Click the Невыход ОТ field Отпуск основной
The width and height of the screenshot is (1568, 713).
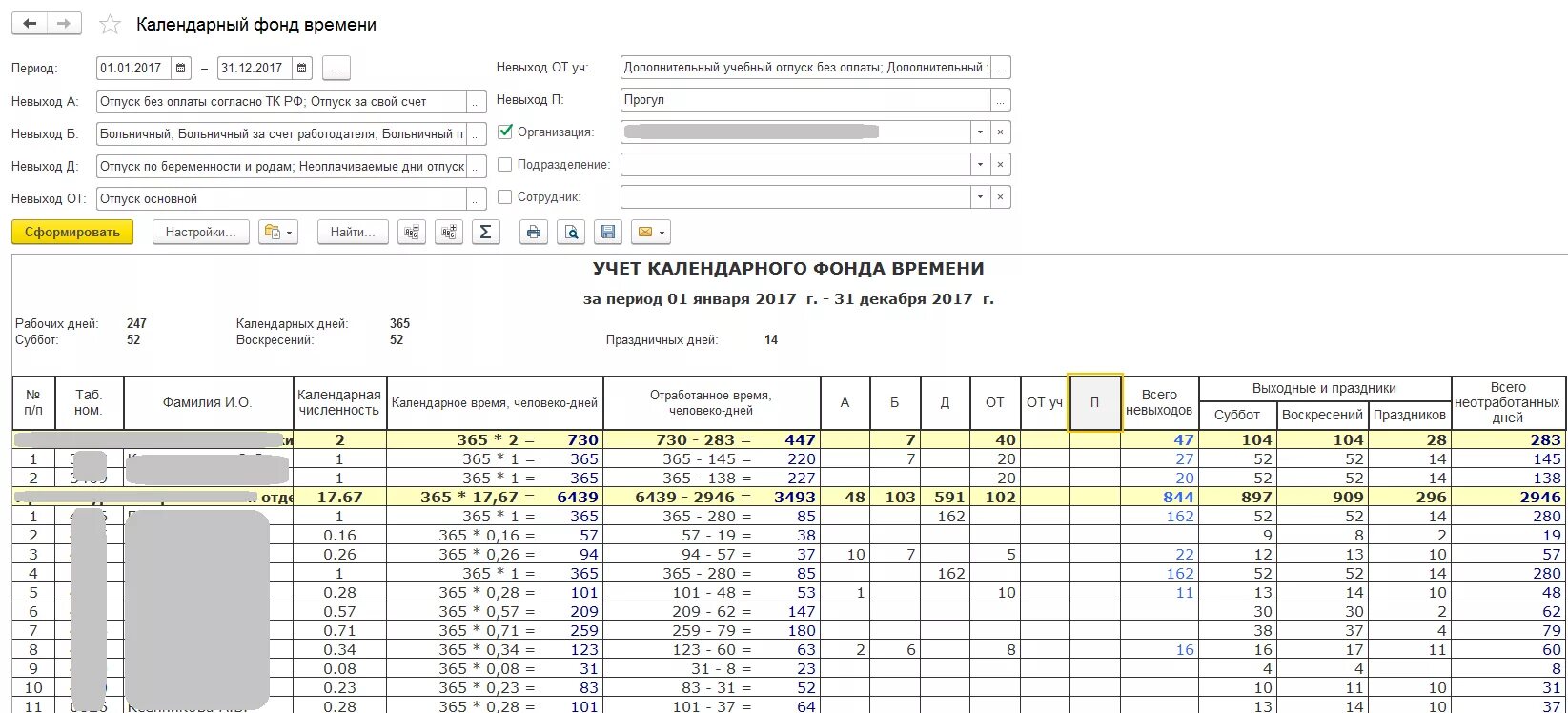tap(281, 199)
